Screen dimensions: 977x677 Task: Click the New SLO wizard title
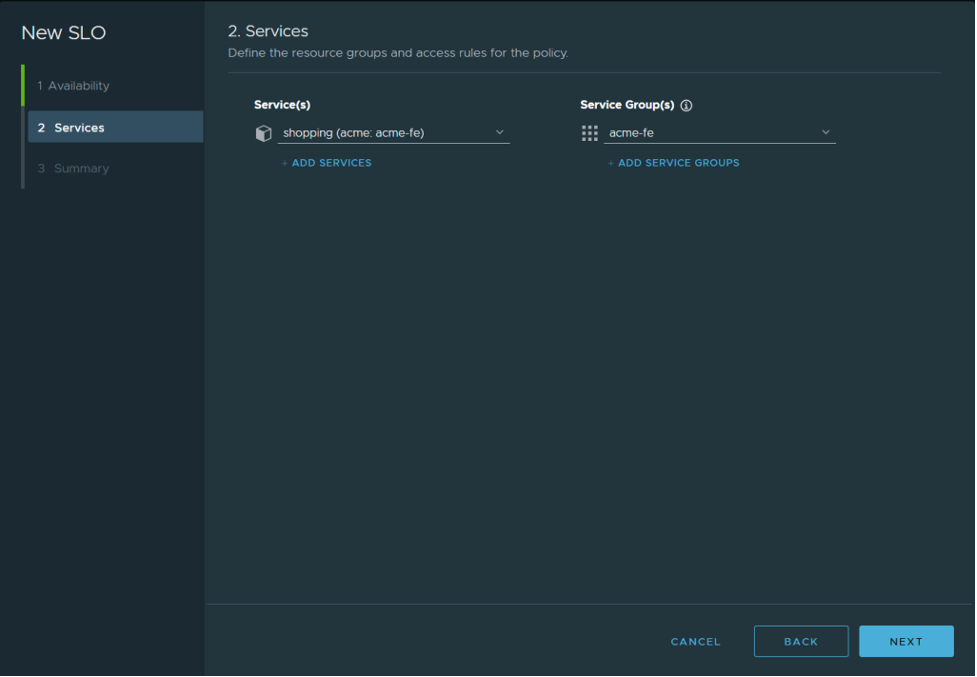click(63, 33)
